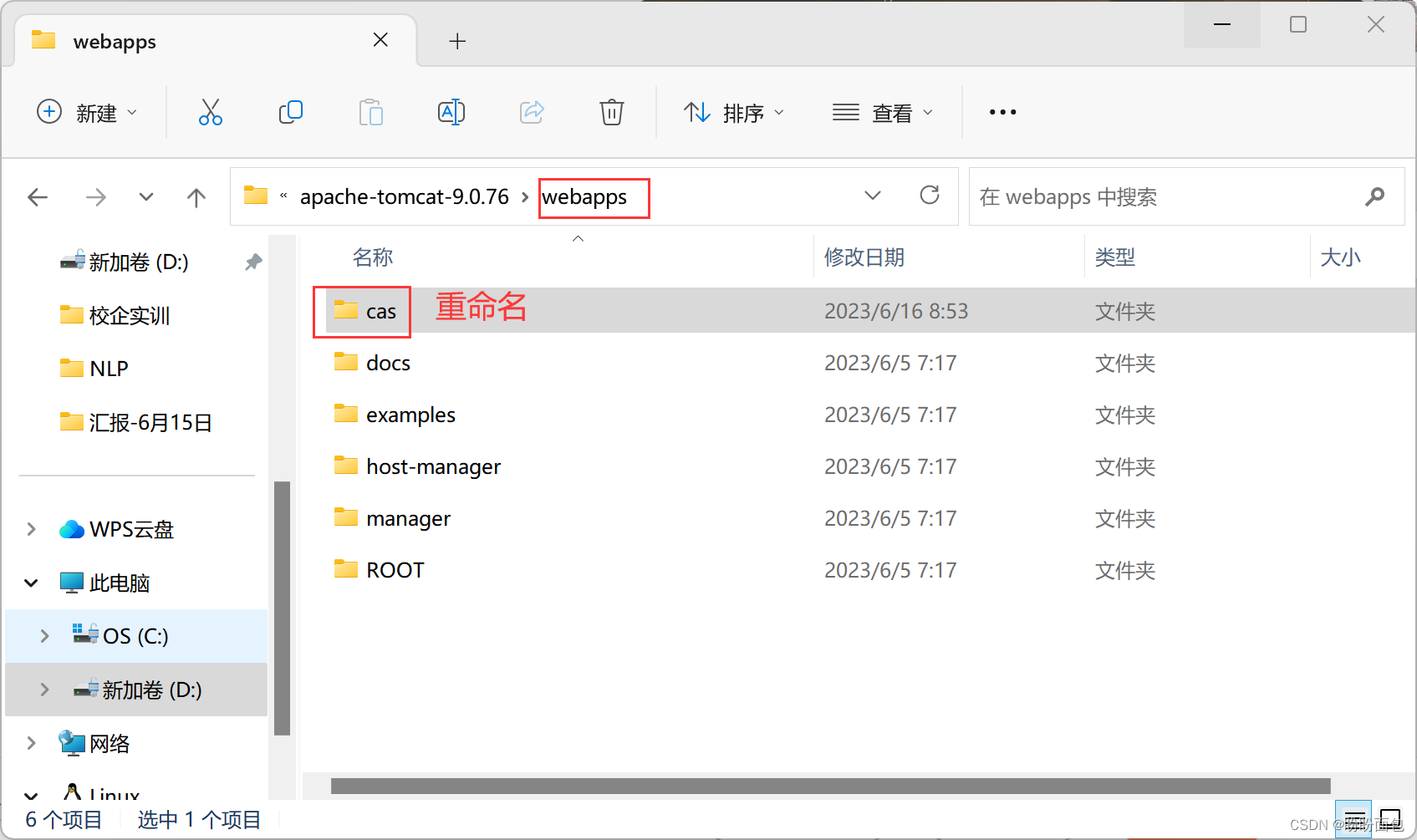The width and height of the screenshot is (1417, 840).
Task: Click the 2023/6/16 8:53 date cell
Action: (895, 311)
